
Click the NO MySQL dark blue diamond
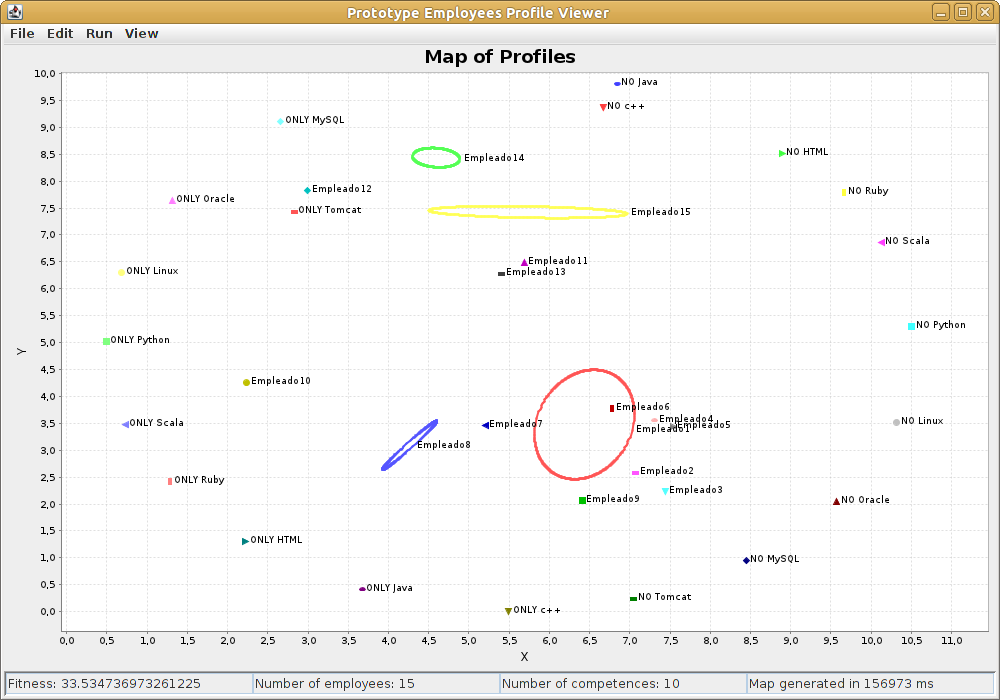point(746,560)
